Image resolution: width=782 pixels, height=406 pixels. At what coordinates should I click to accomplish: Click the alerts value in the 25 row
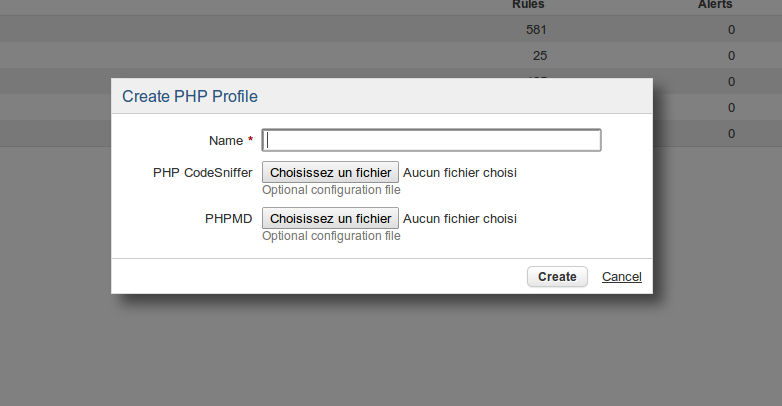[731, 55]
